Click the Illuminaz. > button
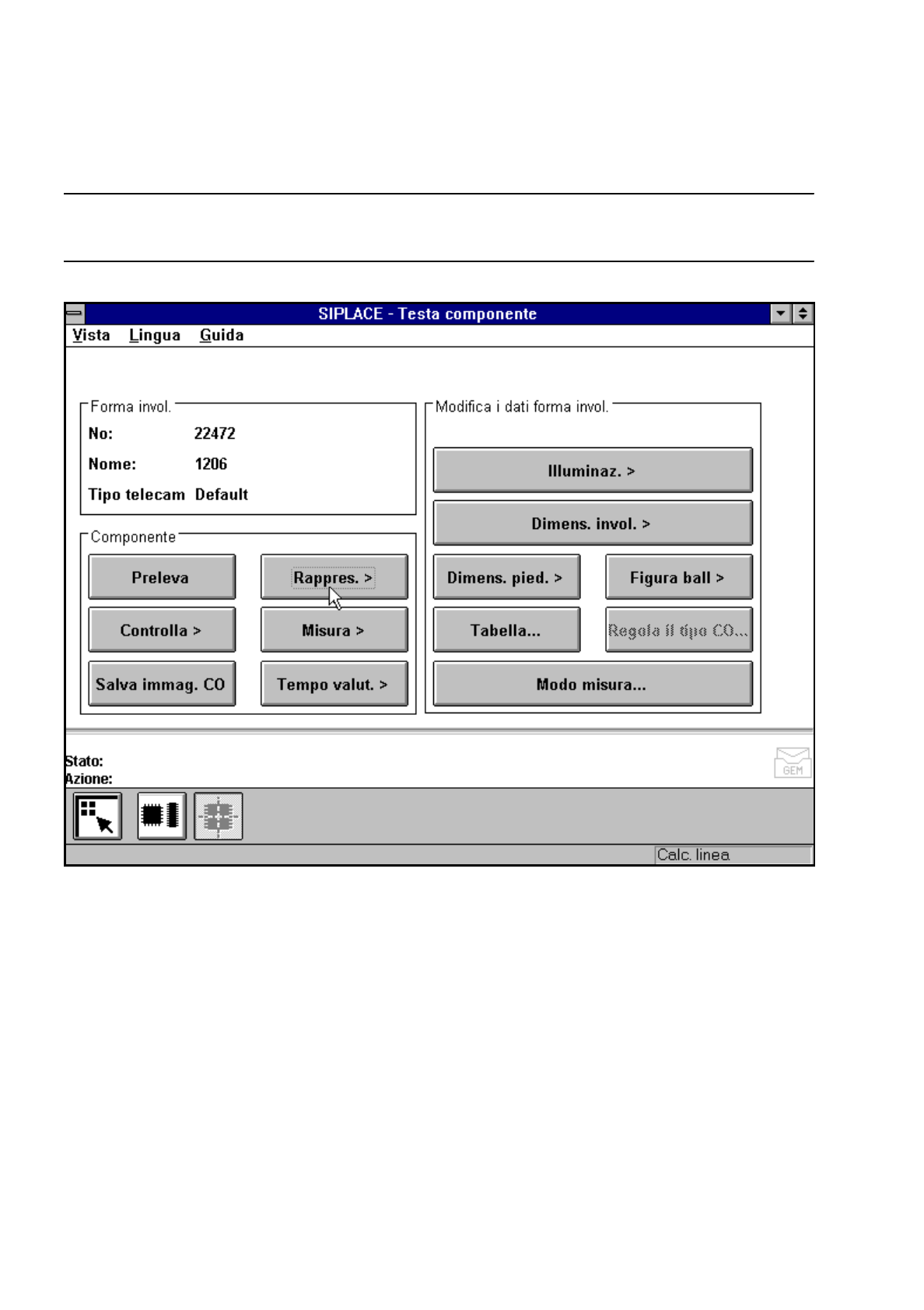Image resolution: width=924 pixels, height=1310 pixels. [x=593, y=471]
